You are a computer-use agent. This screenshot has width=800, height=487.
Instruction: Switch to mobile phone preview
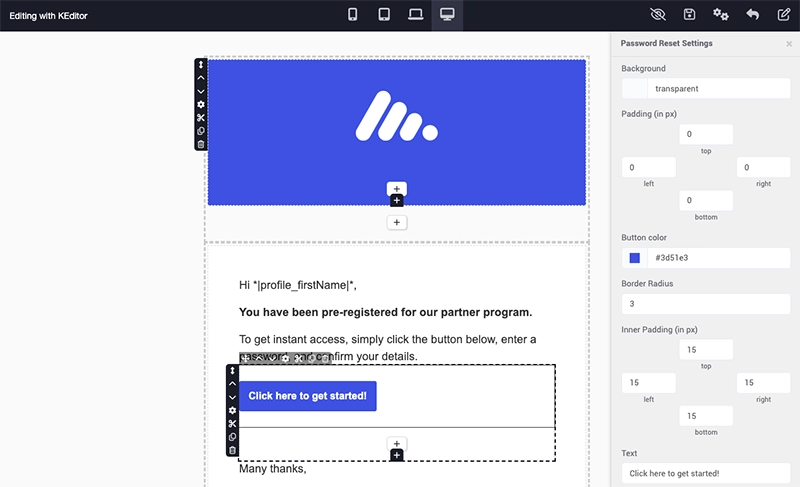click(x=353, y=15)
